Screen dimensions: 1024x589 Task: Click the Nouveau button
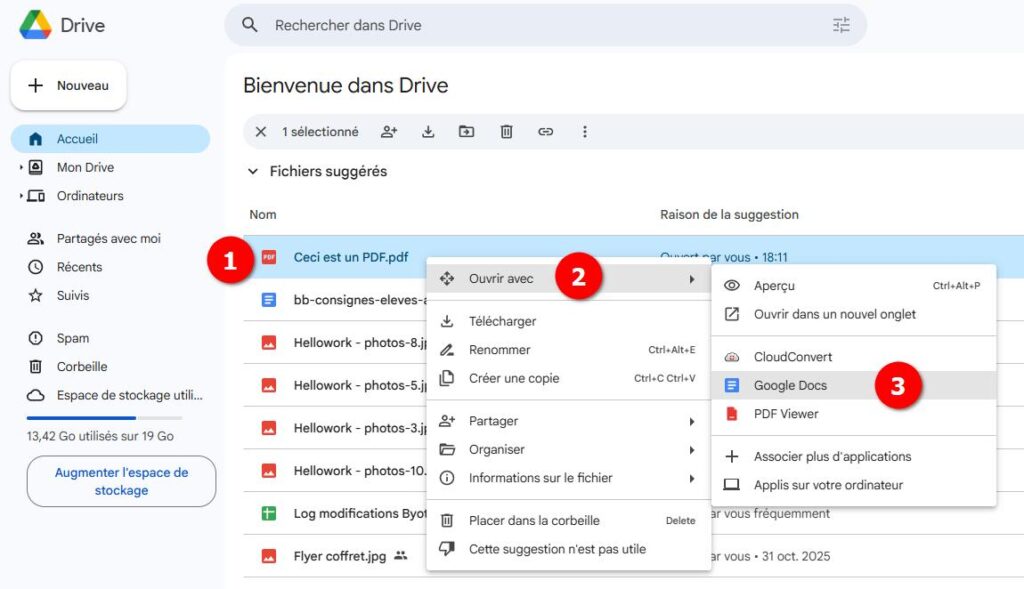69,86
